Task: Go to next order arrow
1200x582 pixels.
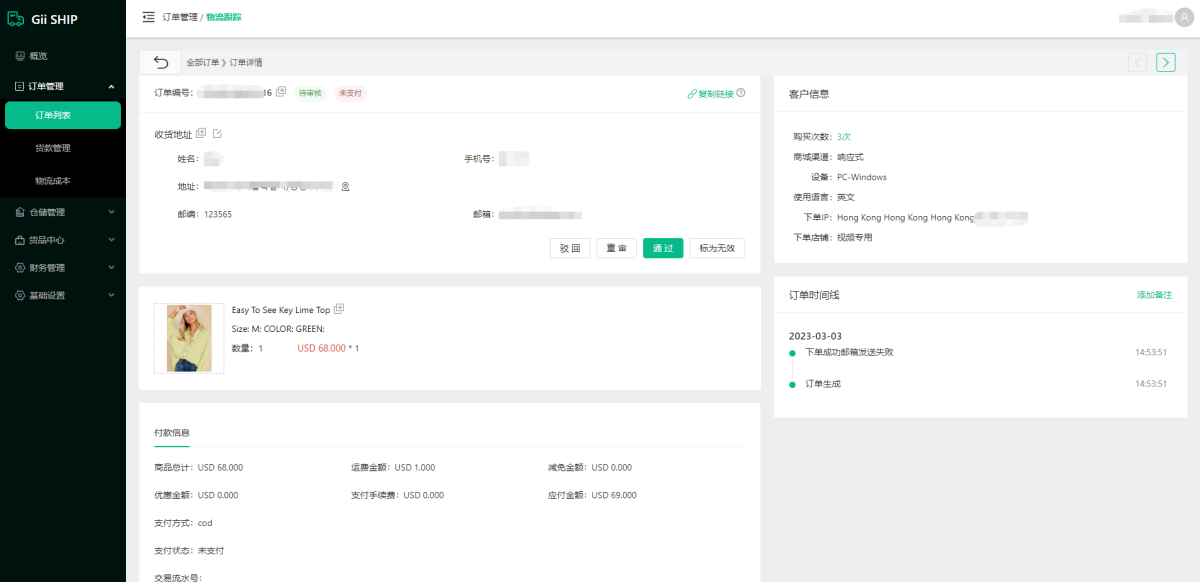Action: [1165, 62]
